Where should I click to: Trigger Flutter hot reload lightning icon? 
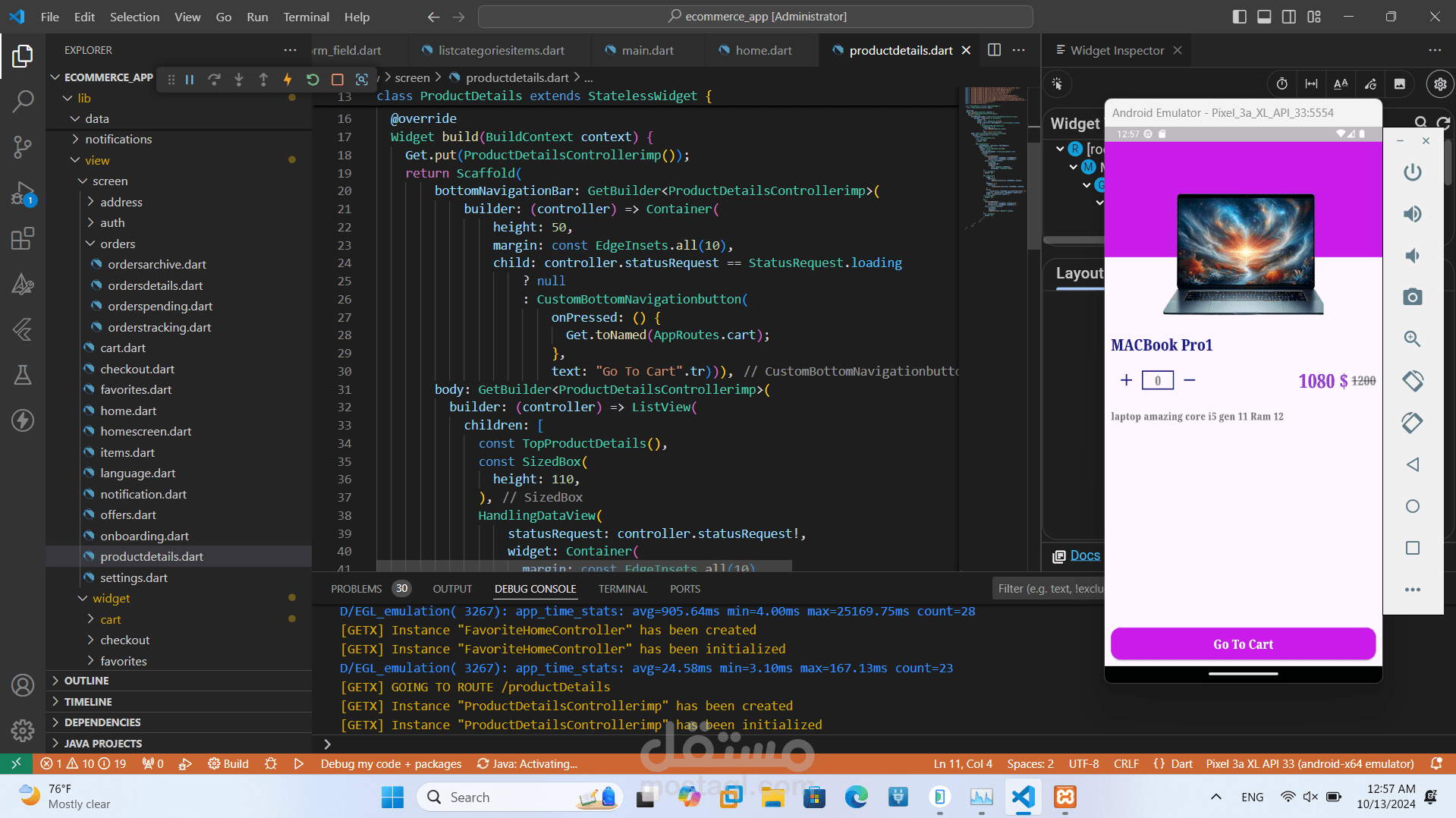tap(288, 80)
